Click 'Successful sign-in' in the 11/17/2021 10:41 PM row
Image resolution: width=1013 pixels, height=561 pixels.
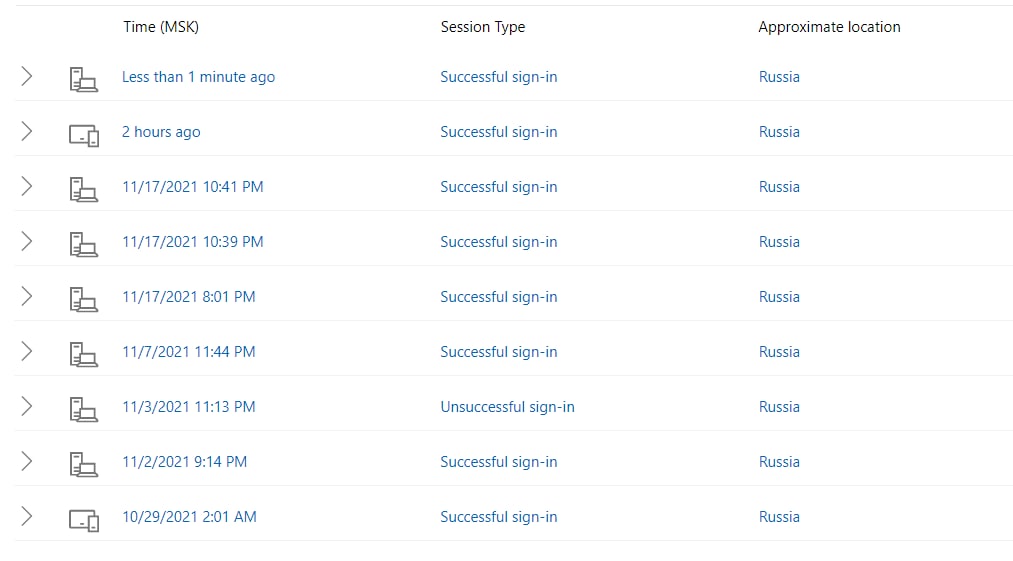pos(499,187)
